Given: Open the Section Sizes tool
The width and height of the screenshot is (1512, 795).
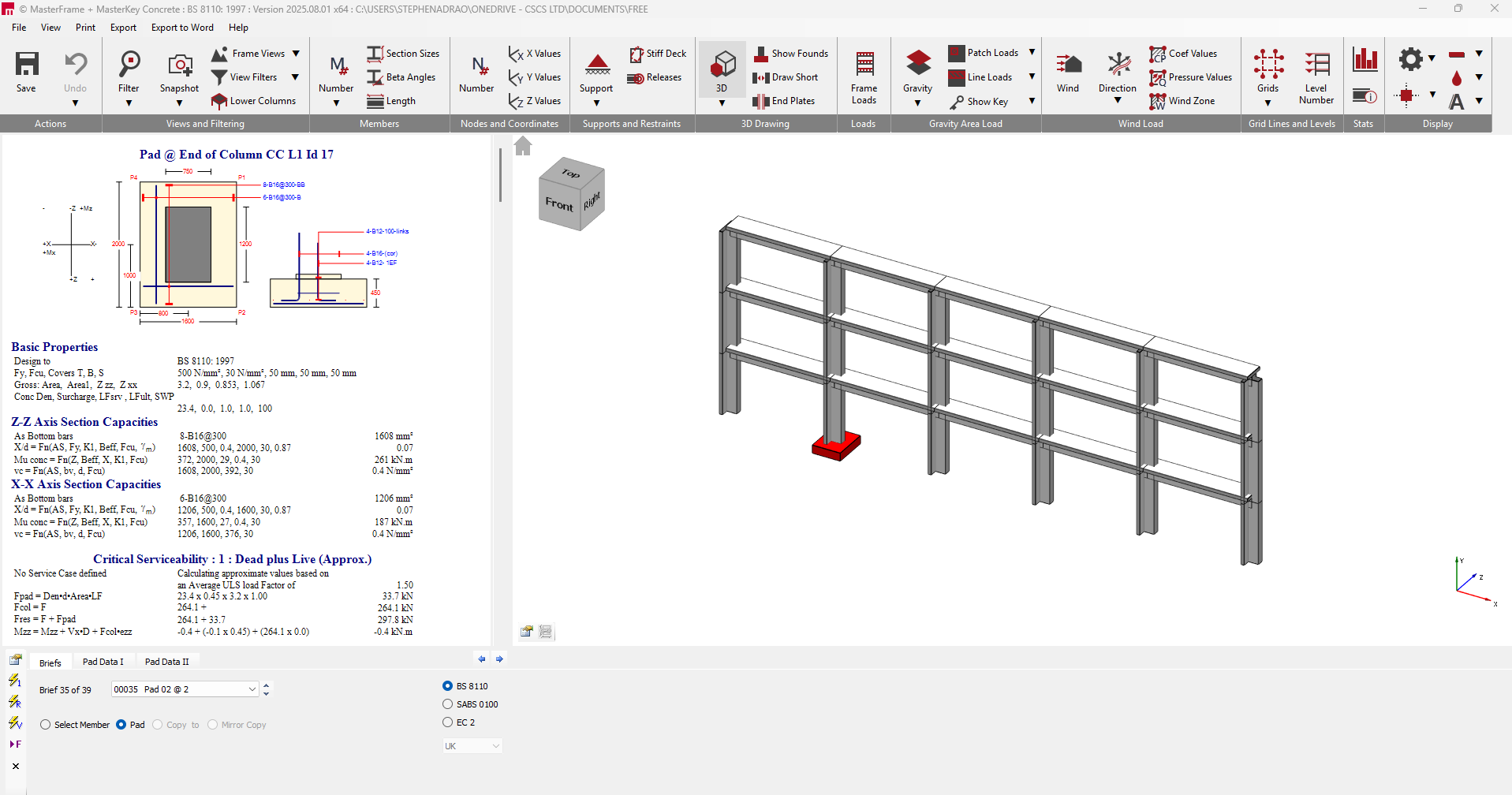Looking at the screenshot, I should pos(404,54).
